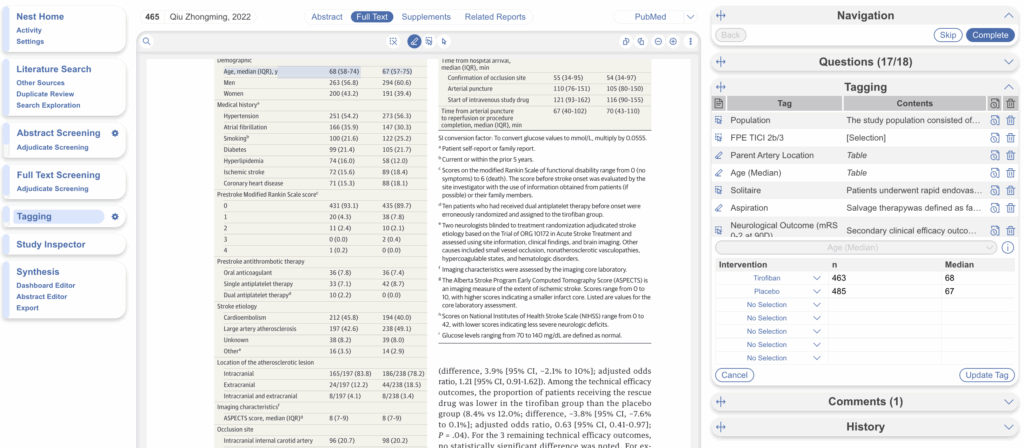1024x448 pixels.
Task: Zoom out of the document
Action: point(657,41)
